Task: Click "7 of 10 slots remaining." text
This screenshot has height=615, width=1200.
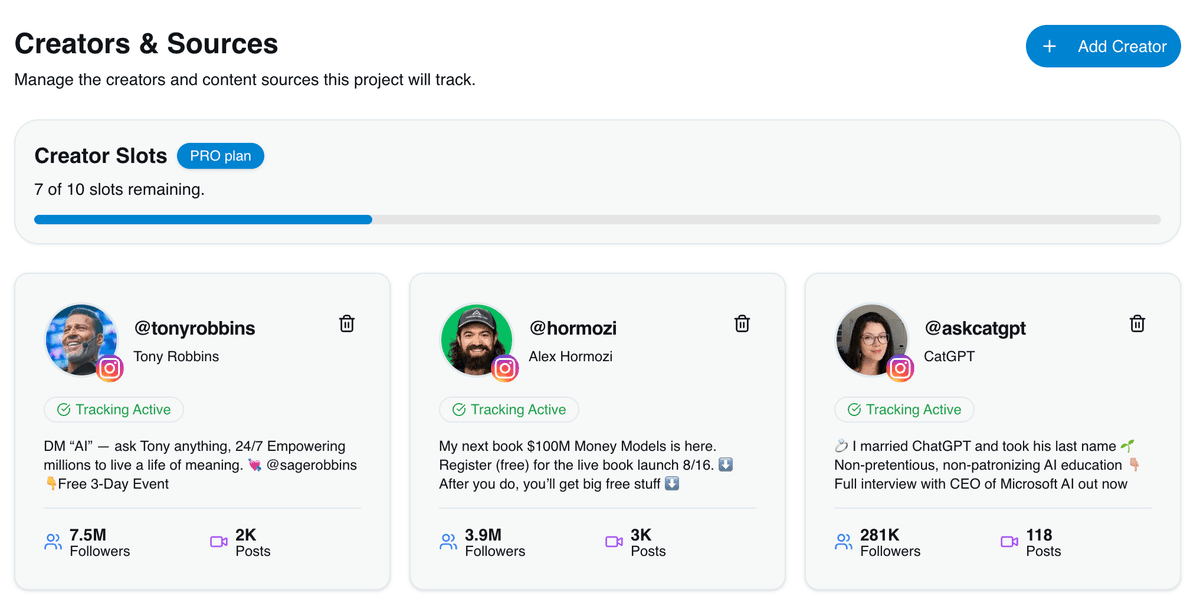Action: (x=119, y=189)
